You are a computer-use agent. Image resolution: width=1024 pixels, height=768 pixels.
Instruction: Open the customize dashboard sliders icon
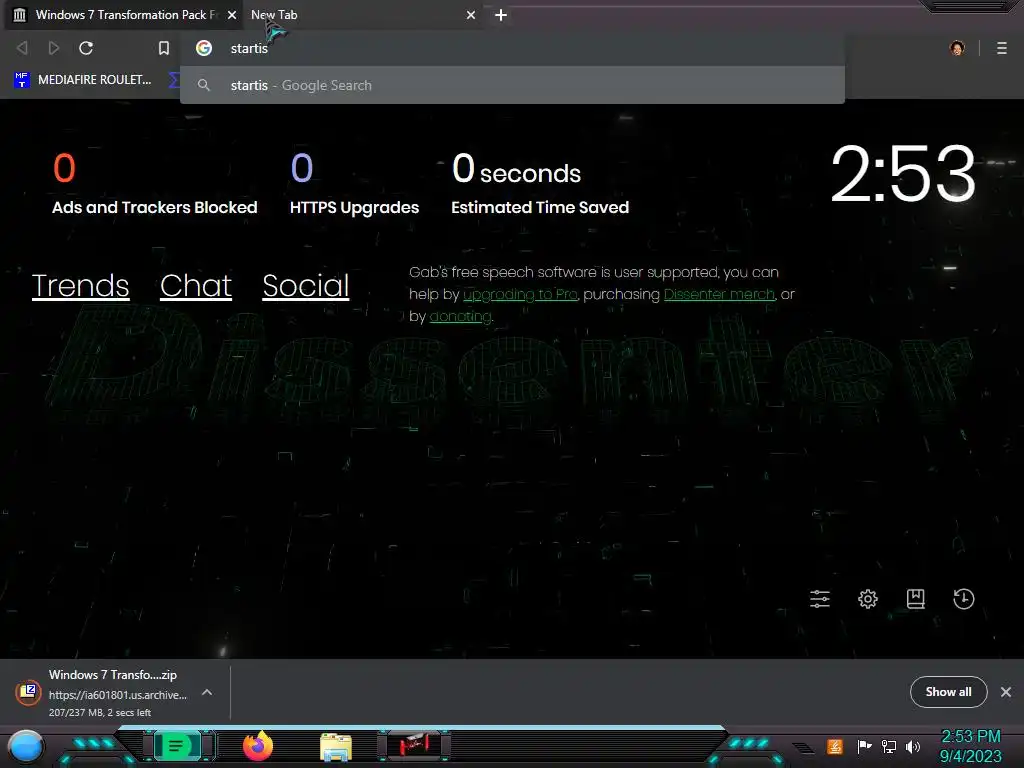point(820,599)
